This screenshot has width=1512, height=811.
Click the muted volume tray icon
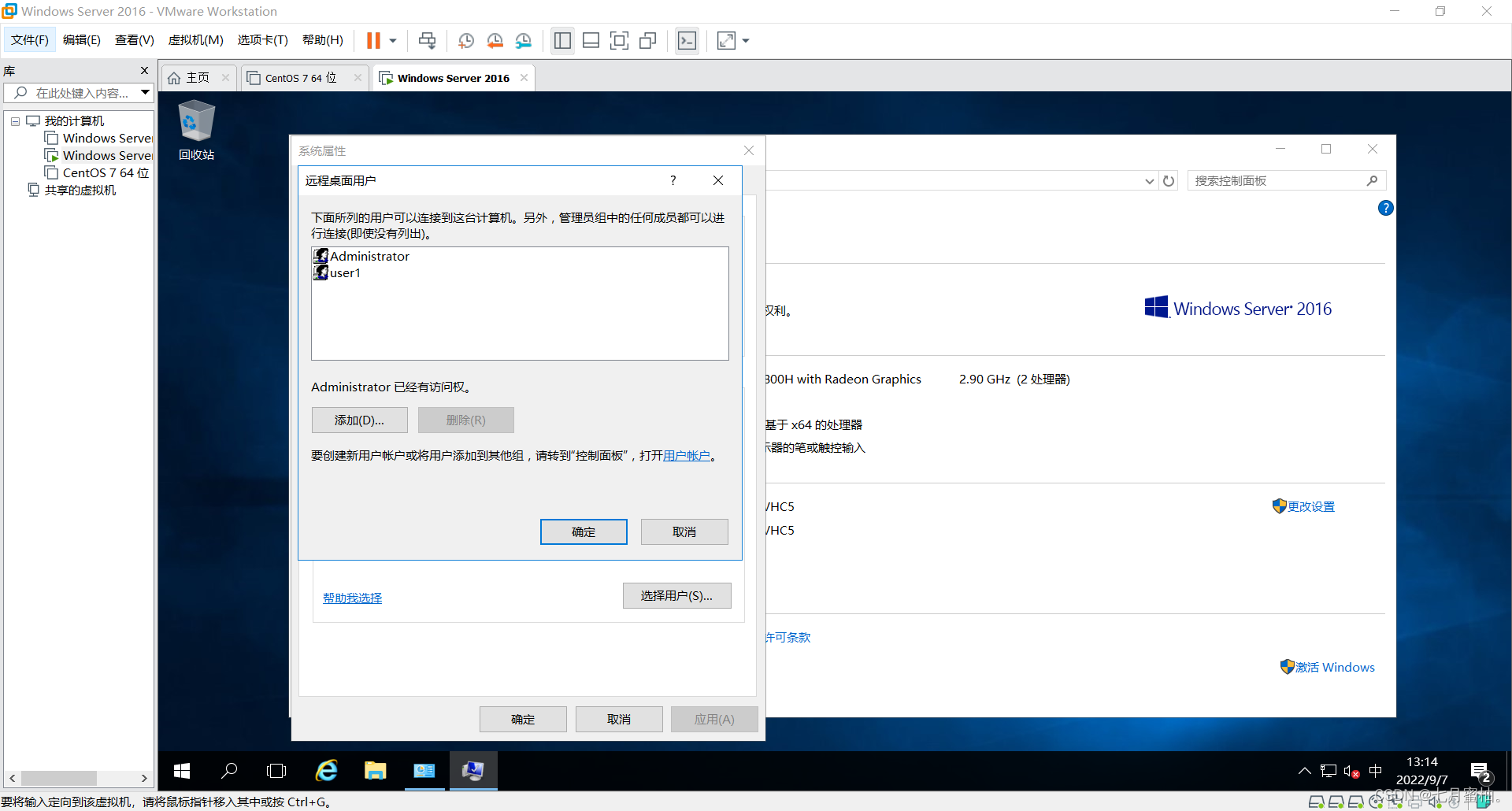click(1351, 772)
